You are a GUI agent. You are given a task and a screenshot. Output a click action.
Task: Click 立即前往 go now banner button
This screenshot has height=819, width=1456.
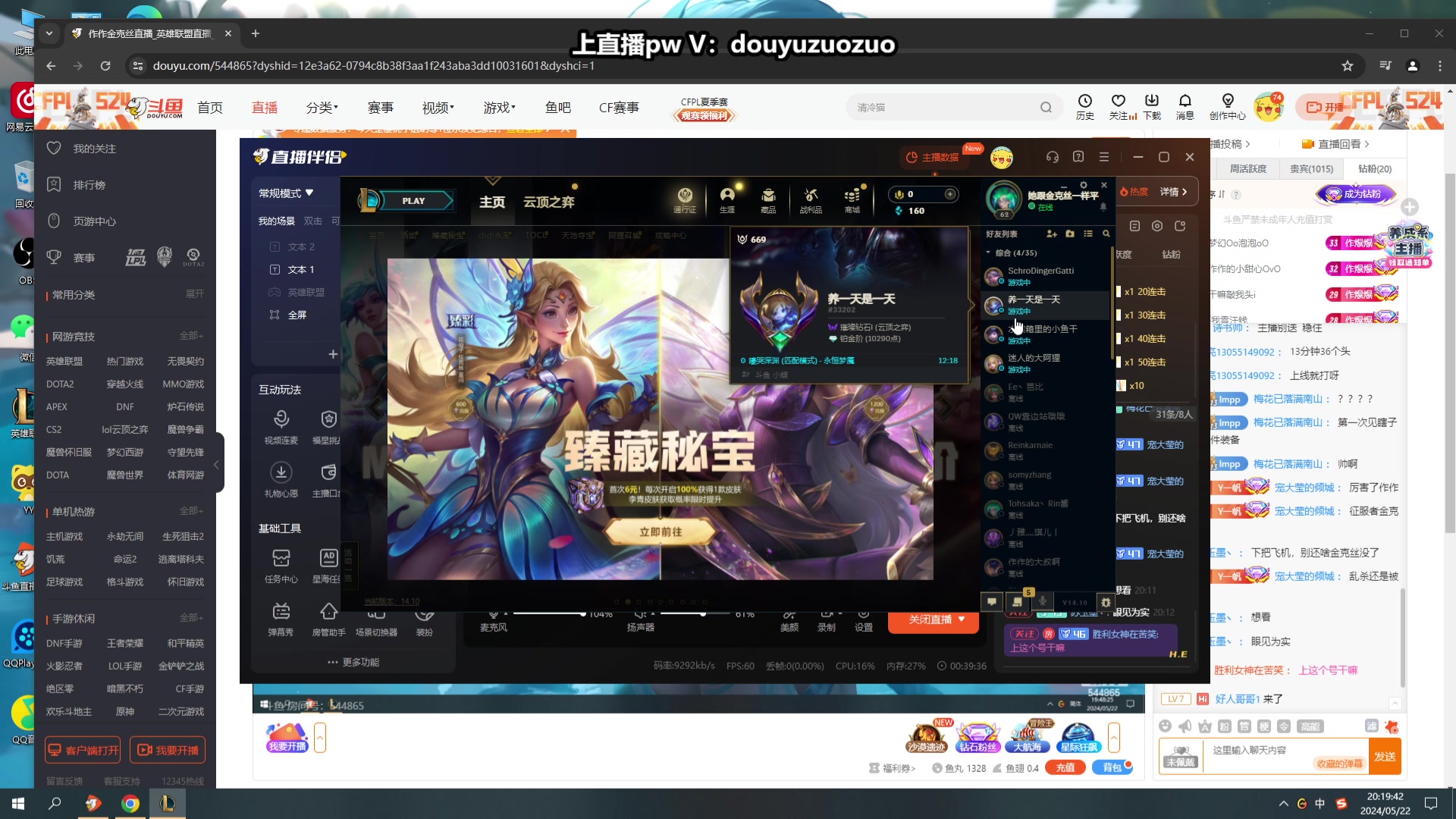(x=661, y=532)
